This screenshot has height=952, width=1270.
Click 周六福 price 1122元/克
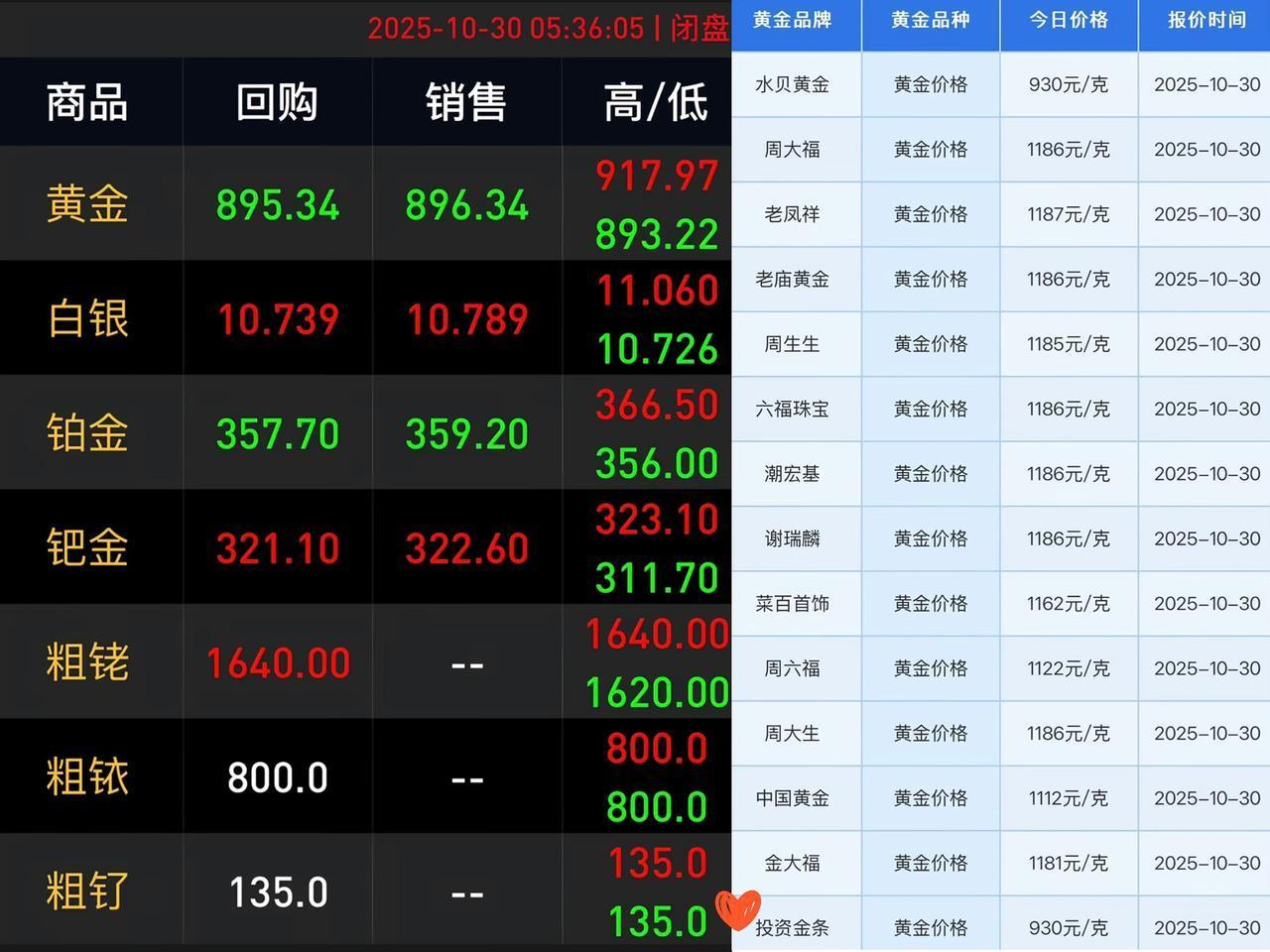(1069, 668)
